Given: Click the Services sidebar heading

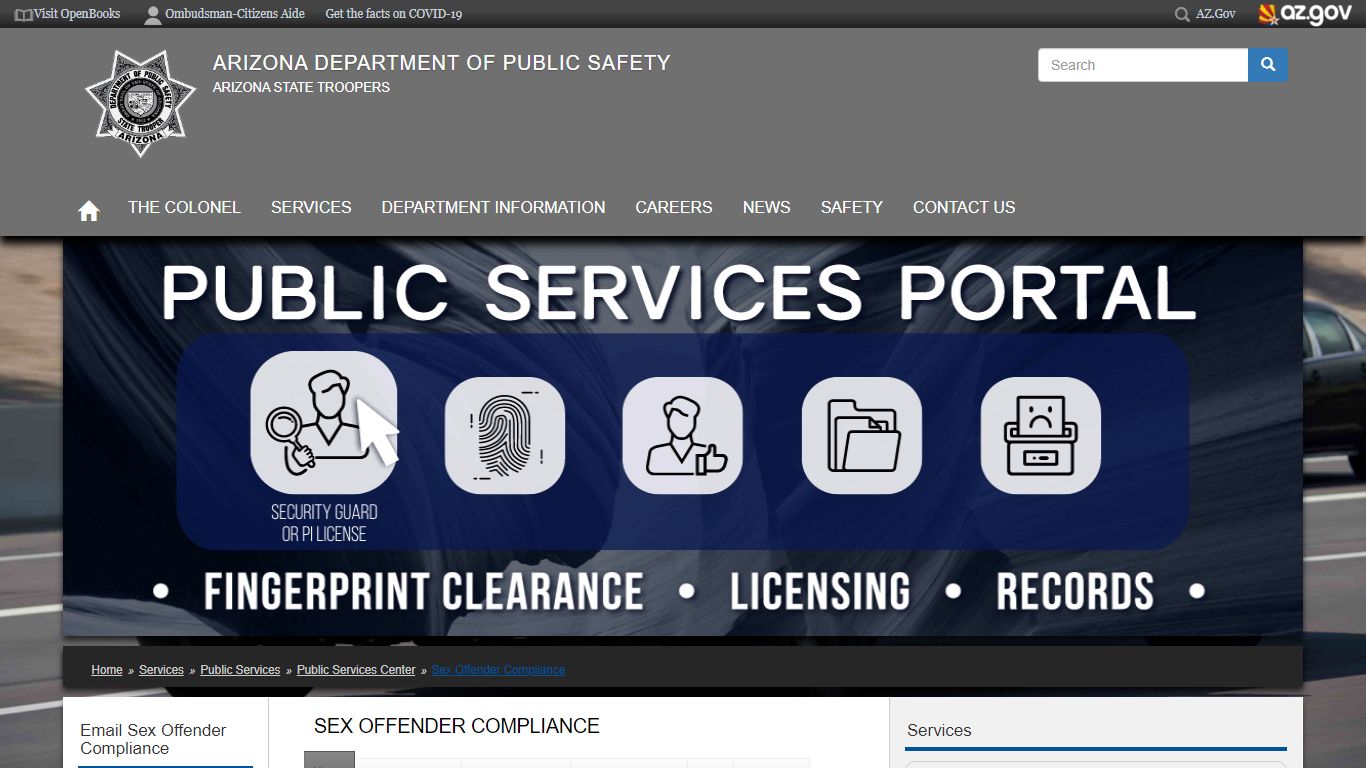Looking at the screenshot, I should [x=939, y=731].
